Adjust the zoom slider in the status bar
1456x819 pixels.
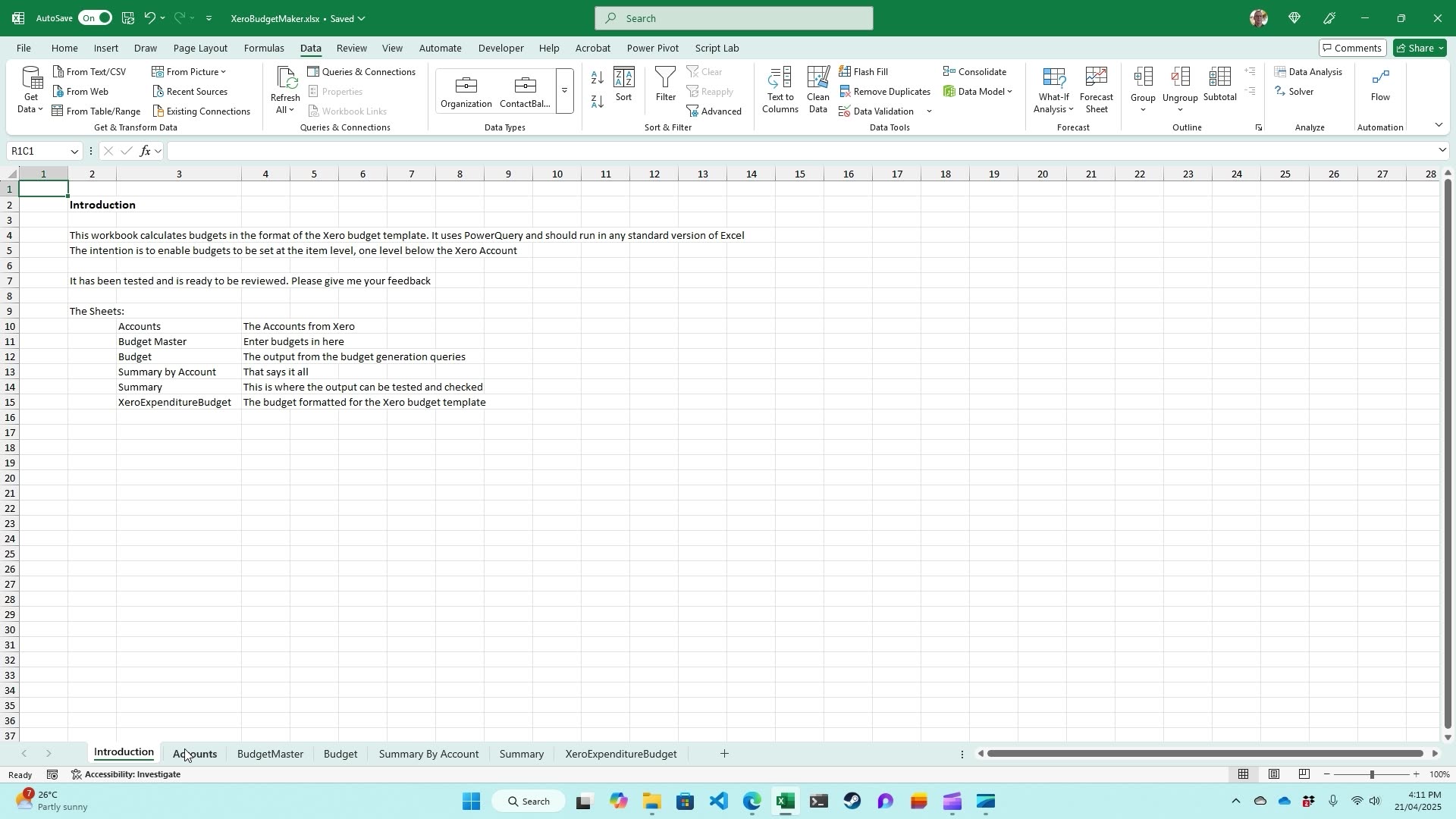[x=1371, y=774]
